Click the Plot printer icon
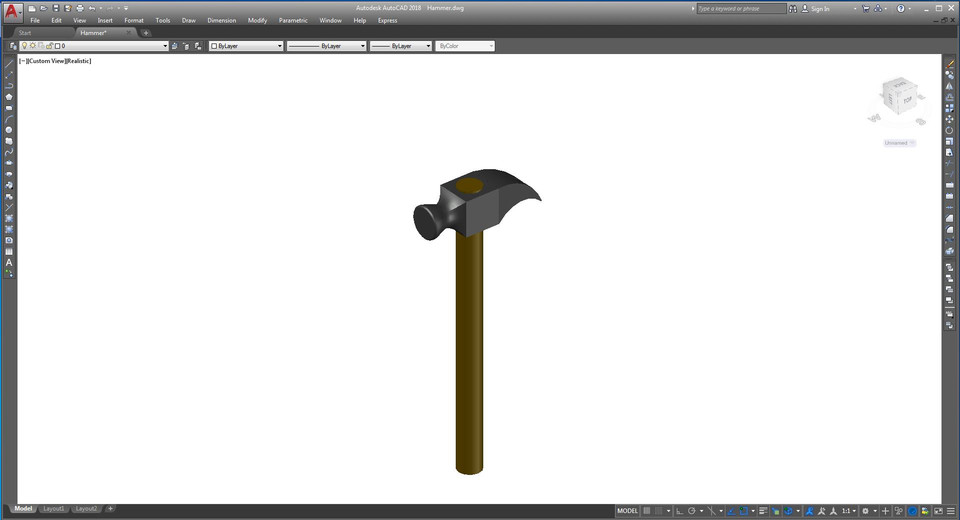The height and width of the screenshot is (520, 960). pos(80,9)
